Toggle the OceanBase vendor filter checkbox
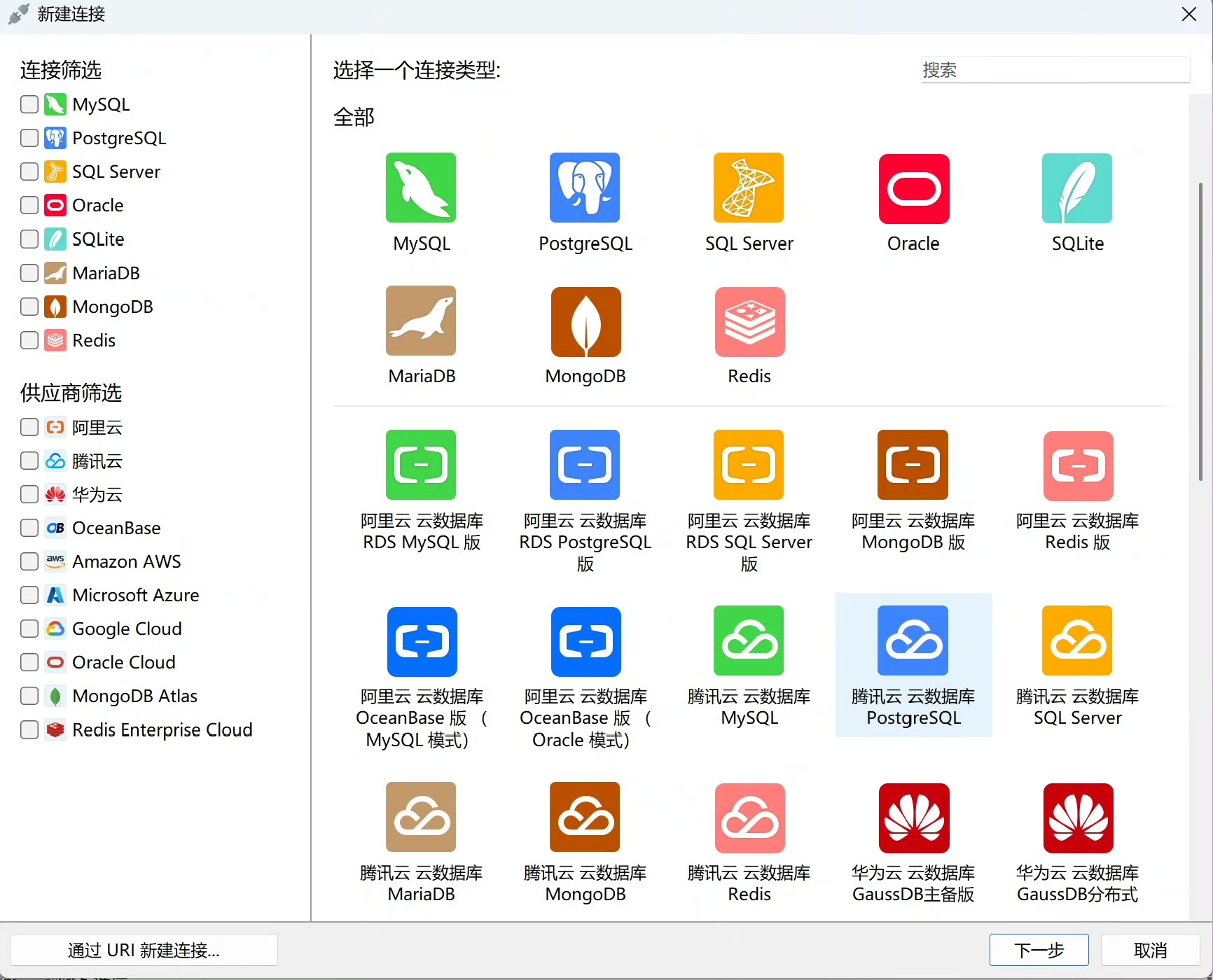 point(29,528)
